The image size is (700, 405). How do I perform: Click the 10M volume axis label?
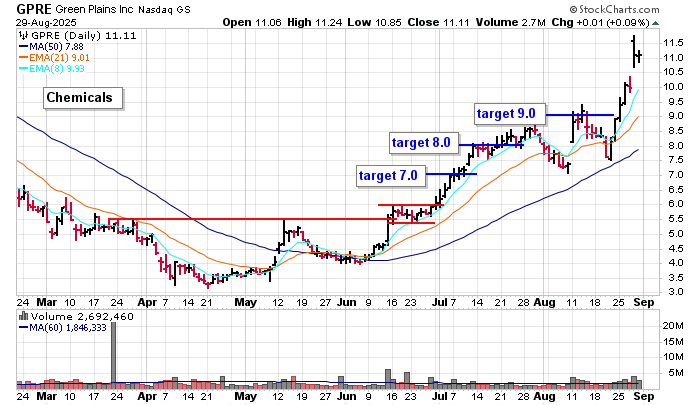pyautogui.click(x=673, y=357)
